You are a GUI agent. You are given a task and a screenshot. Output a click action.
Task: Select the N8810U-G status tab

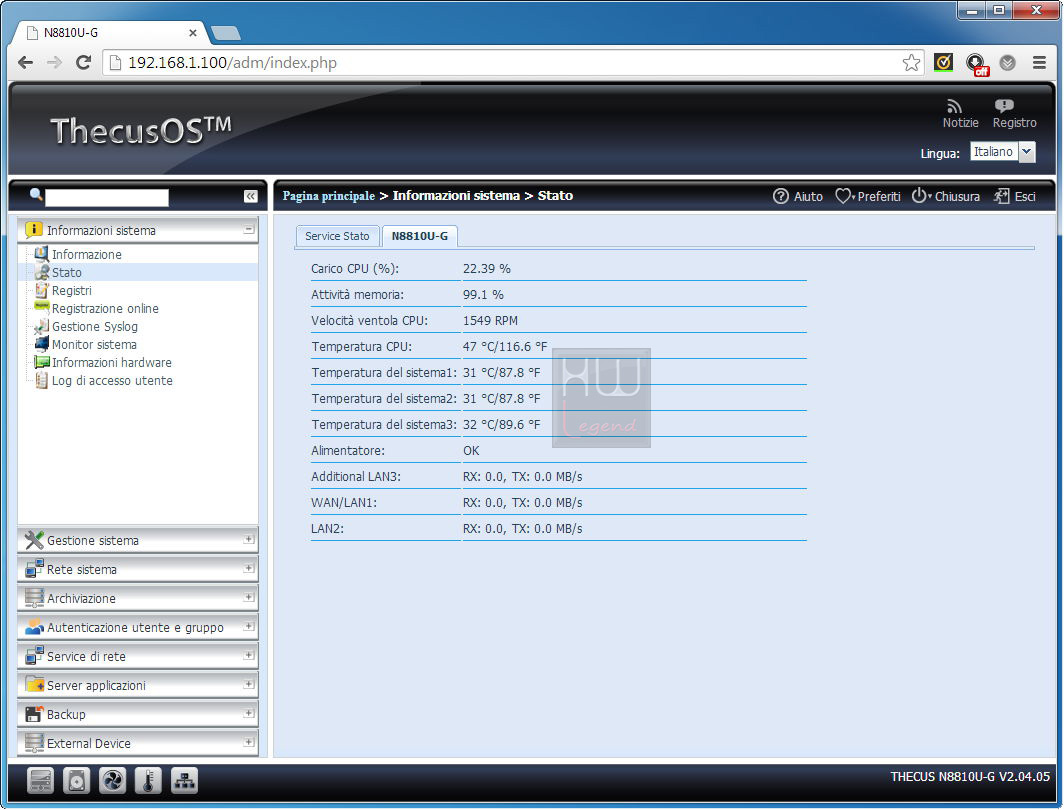click(419, 236)
